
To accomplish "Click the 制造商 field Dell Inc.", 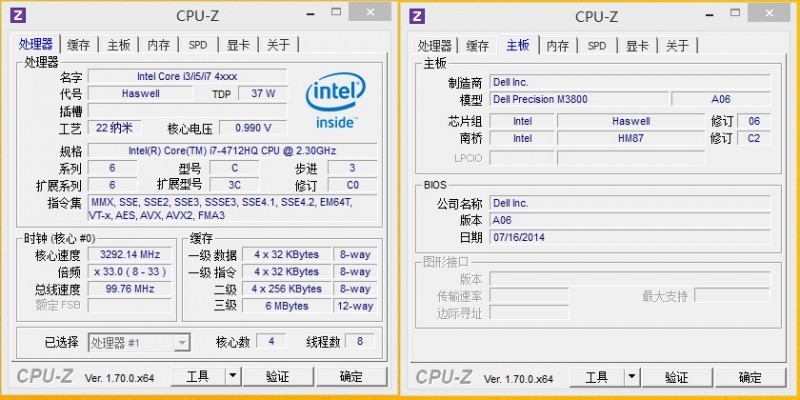I will tap(630, 82).
